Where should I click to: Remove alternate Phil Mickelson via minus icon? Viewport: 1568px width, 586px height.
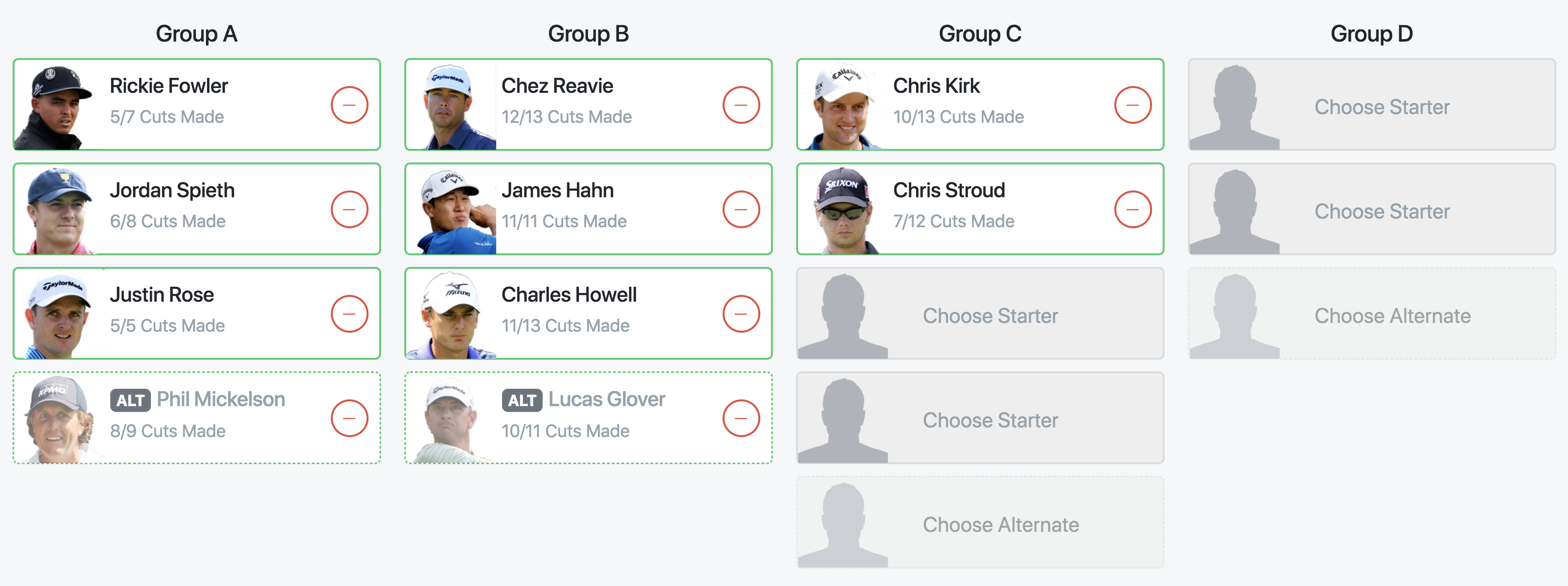pyautogui.click(x=349, y=418)
